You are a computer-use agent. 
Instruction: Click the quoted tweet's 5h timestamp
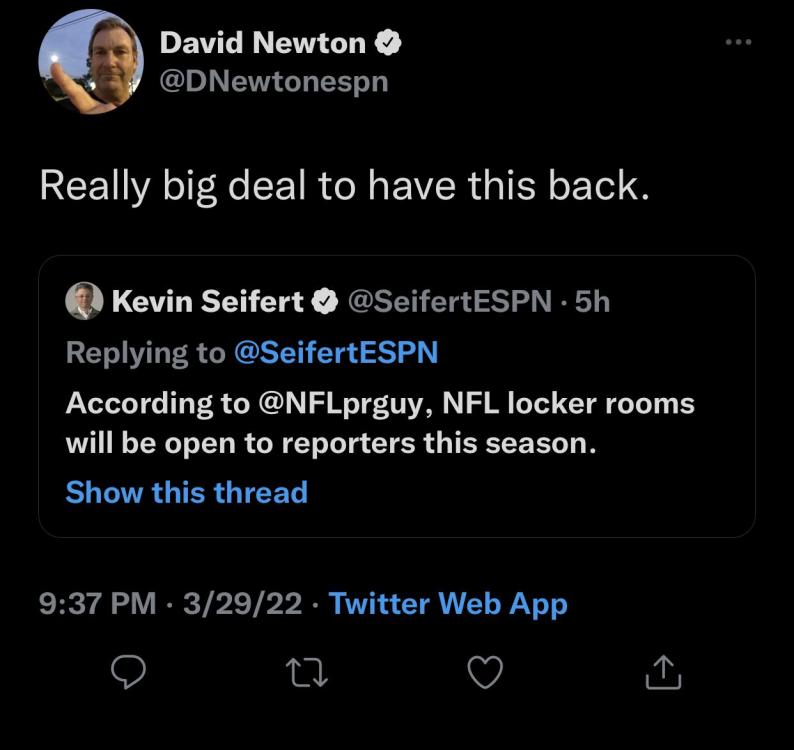click(x=592, y=302)
